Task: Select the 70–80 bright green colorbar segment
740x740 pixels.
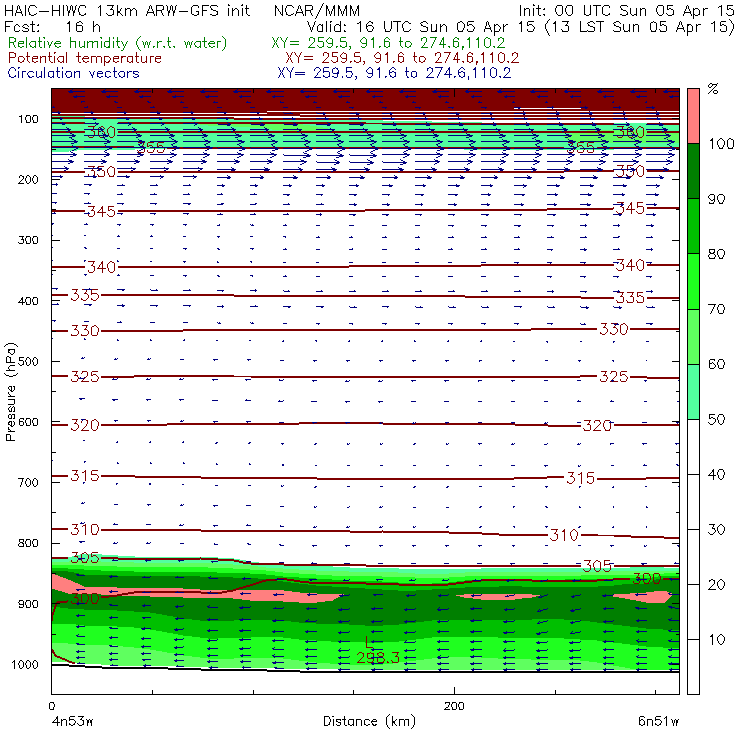Action: pyautogui.click(x=693, y=281)
